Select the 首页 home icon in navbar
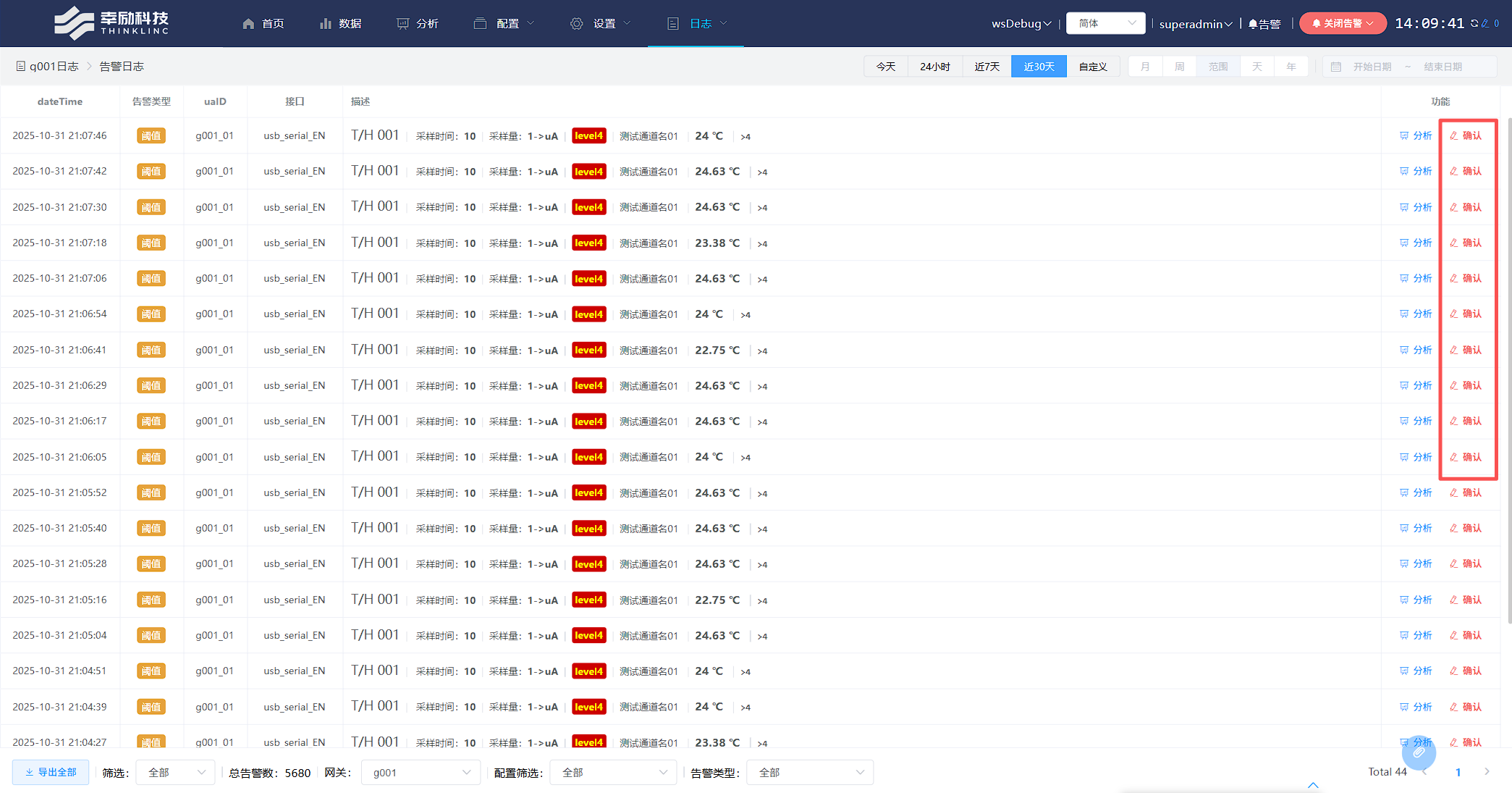The image size is (1512, 793). (250, 22)
